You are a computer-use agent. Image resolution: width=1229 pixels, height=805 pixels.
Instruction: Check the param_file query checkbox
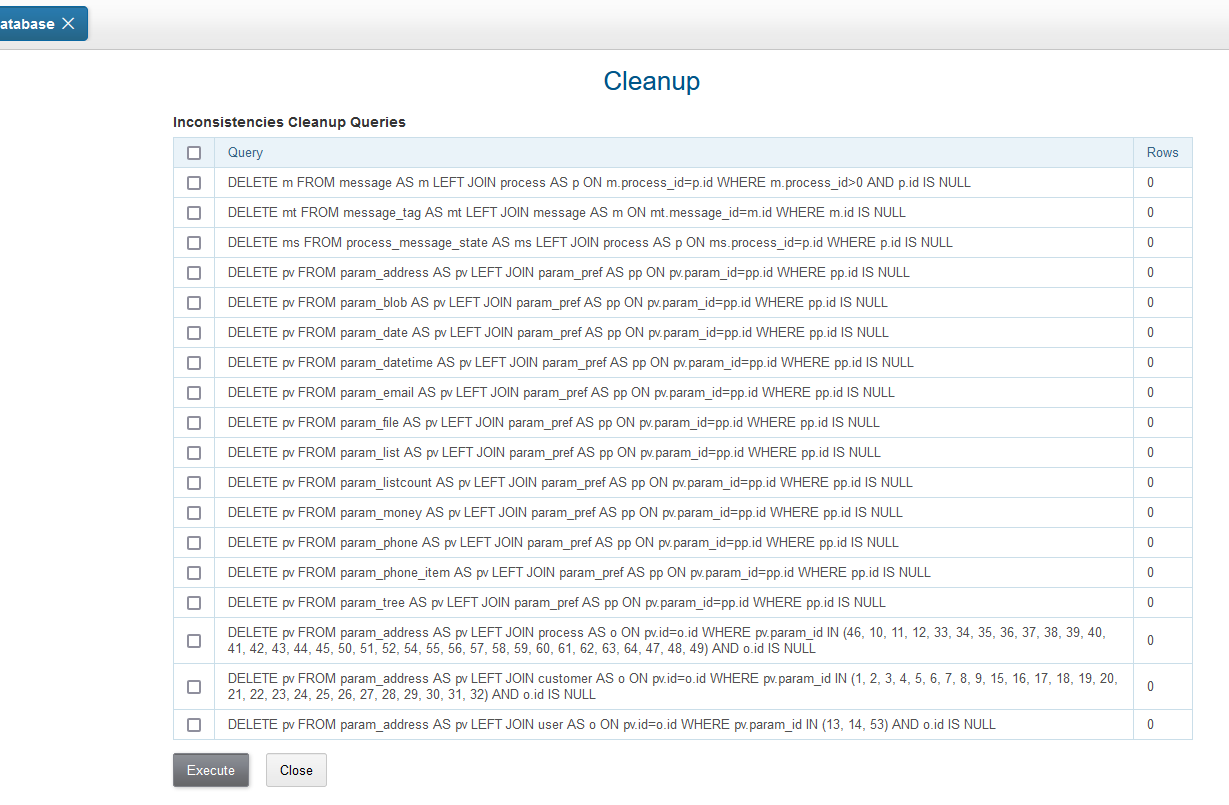tap(194, 423)
